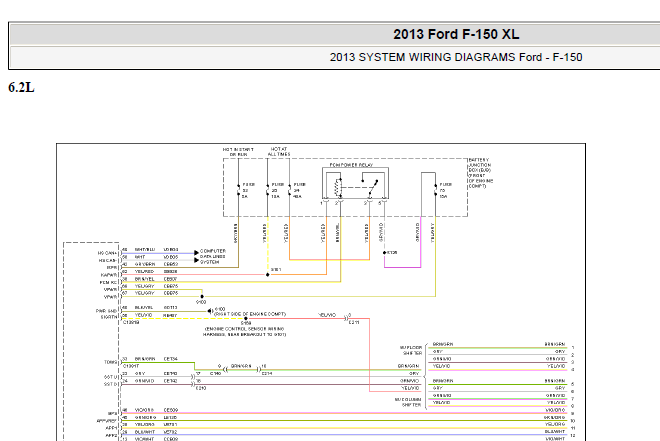
Task: Click the "PWR GND" pin label
Action: [x=106, y=311]
